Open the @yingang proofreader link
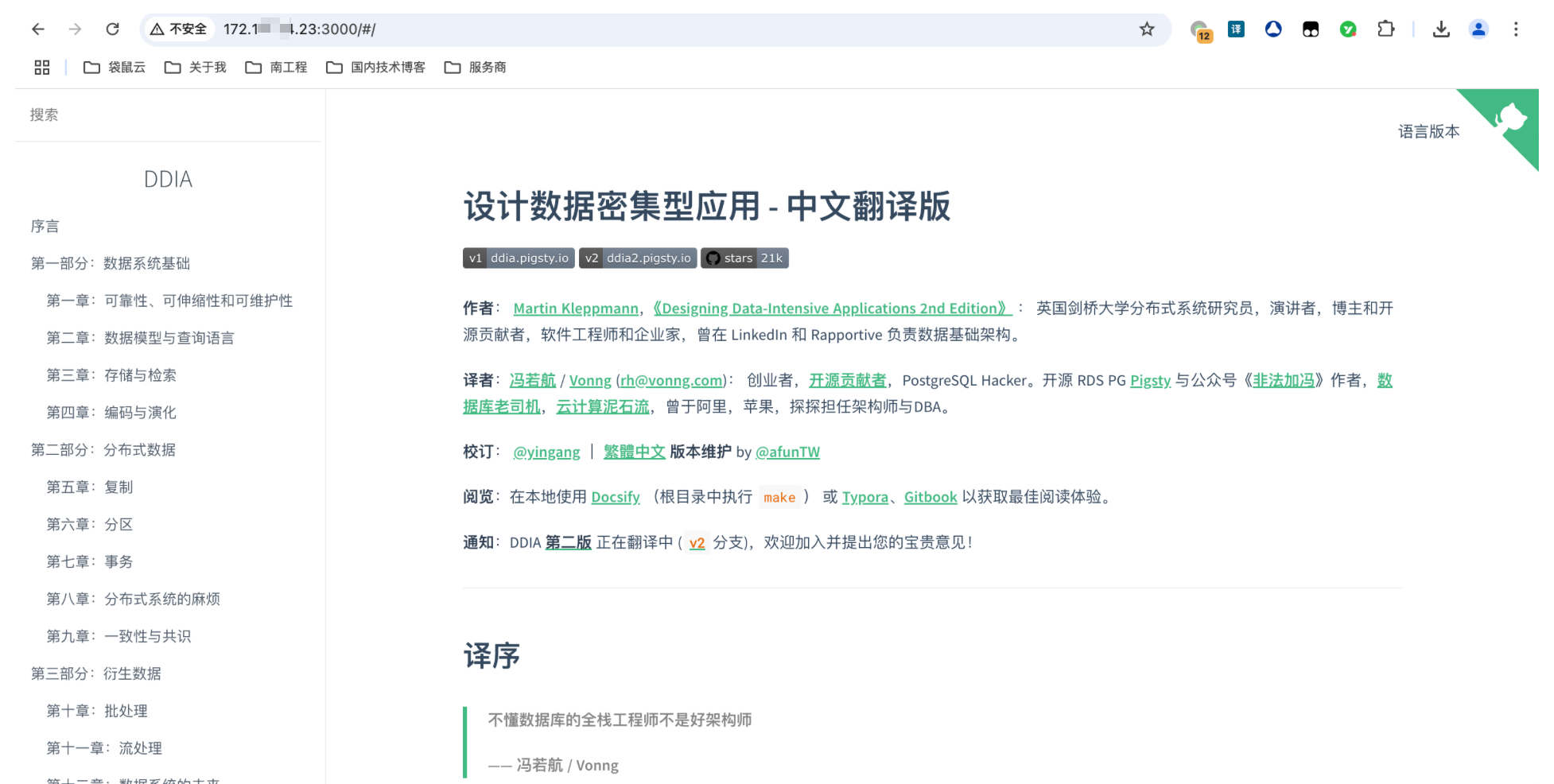Image resolution: width=1554 pixels, height=784 pixels. tap(546, 452)
